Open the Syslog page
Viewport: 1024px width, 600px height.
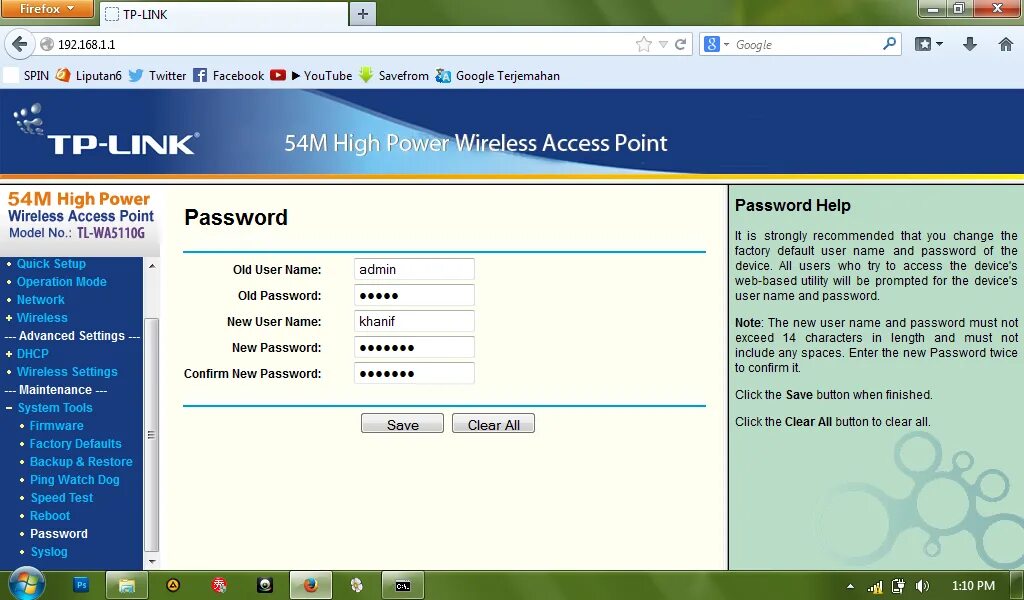coord(48,552)
